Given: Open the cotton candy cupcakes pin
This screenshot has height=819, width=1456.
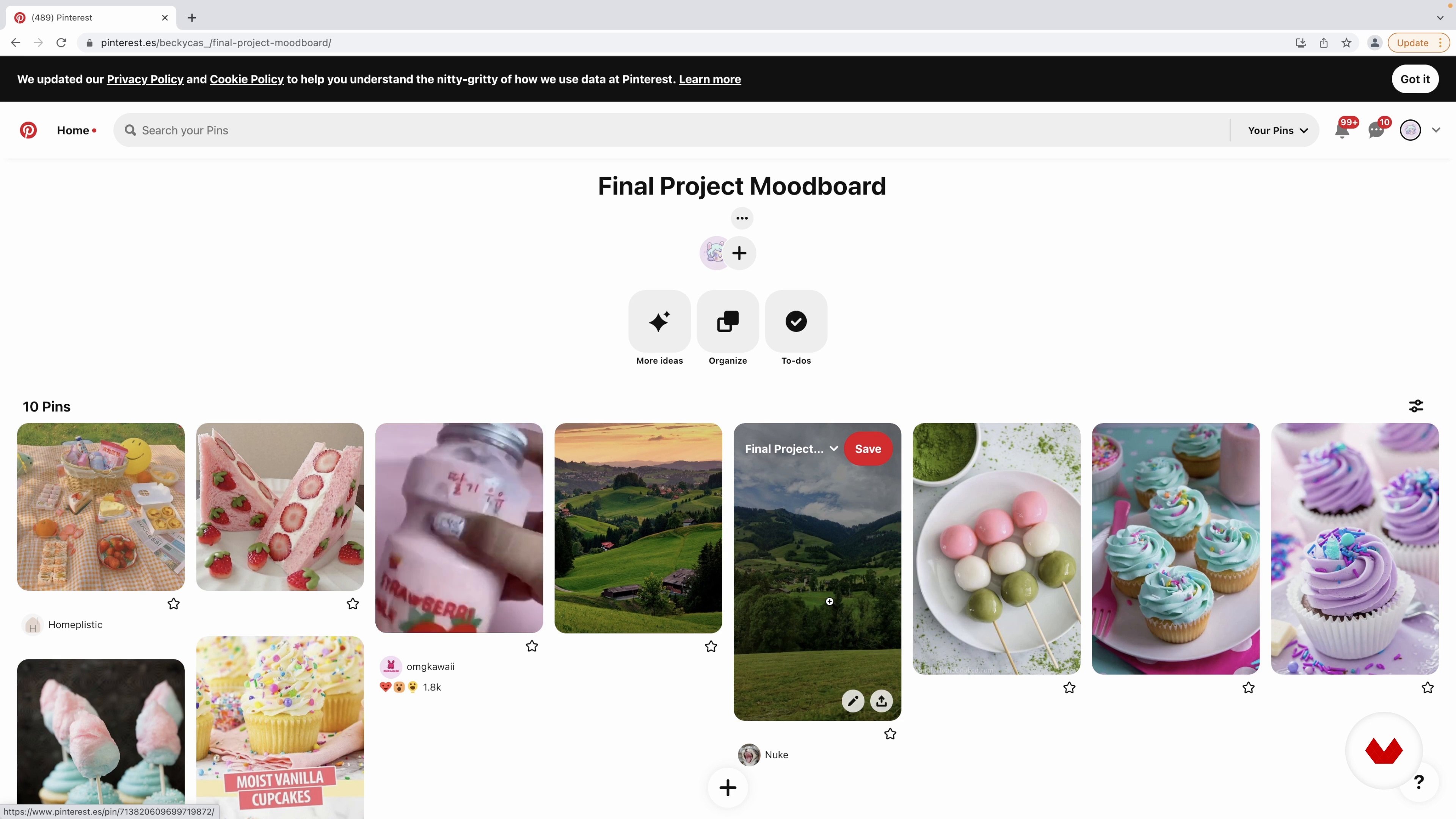Looking at the screenshot, I should (100, 732).
